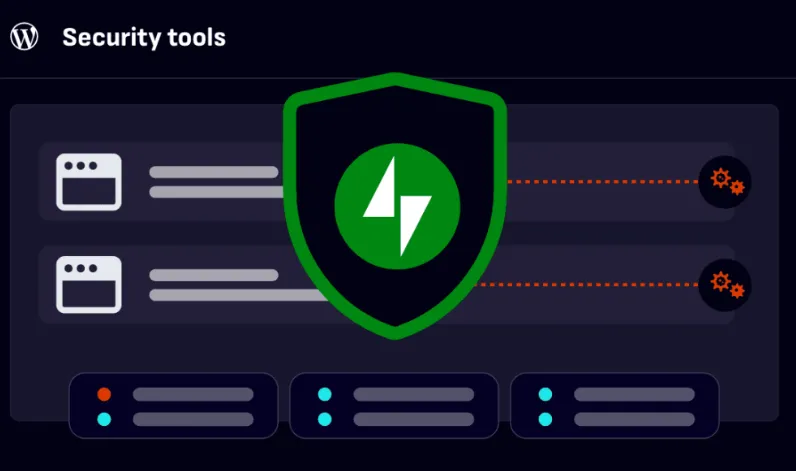The width and height of the screenshot is (796, 471).
Task: Click the WordPress logo icon
Action: pyautogui.click(x=24, y=38)
